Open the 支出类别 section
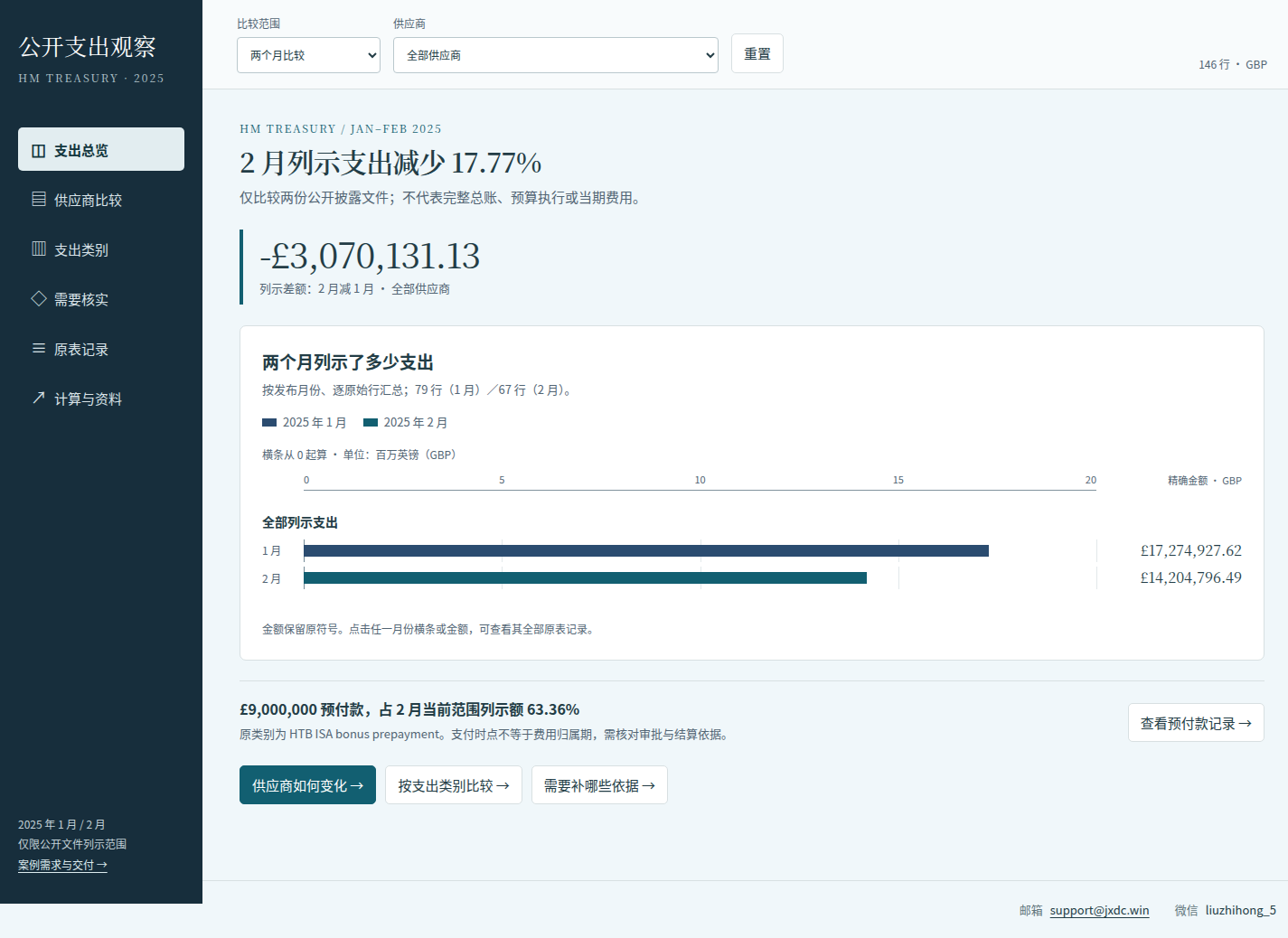The image size is (1288, 938). (x=101, y=249)
